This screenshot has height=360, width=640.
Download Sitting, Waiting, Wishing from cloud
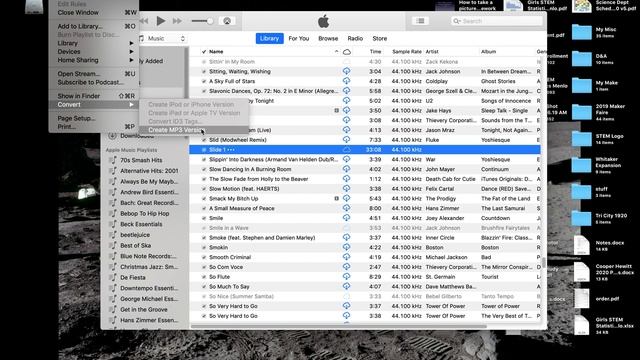[347, 71]
